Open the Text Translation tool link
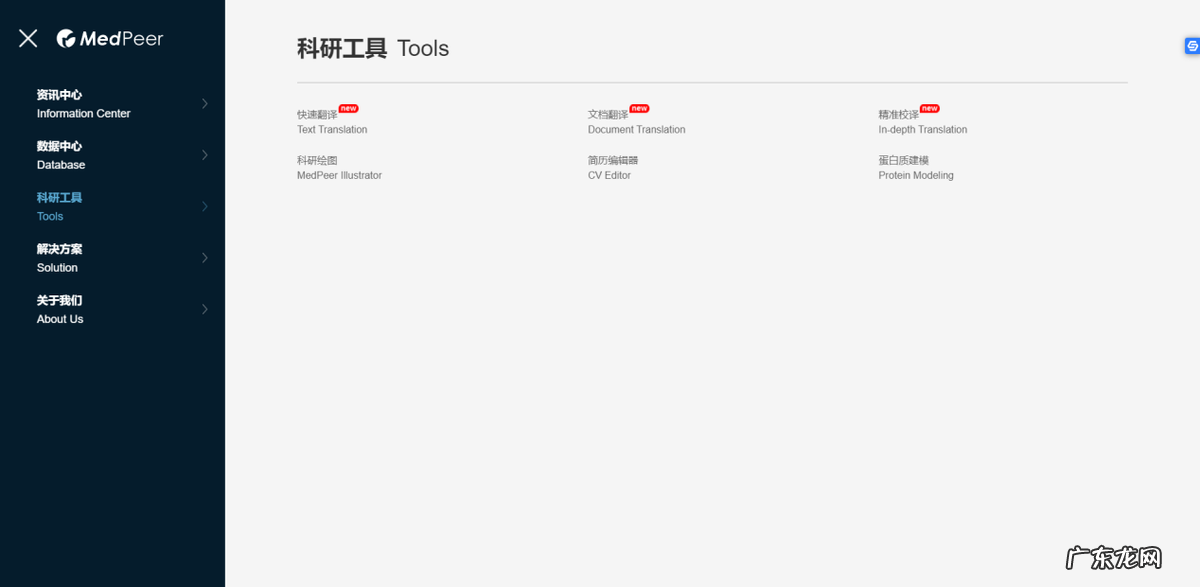 (x=332, y=122)
